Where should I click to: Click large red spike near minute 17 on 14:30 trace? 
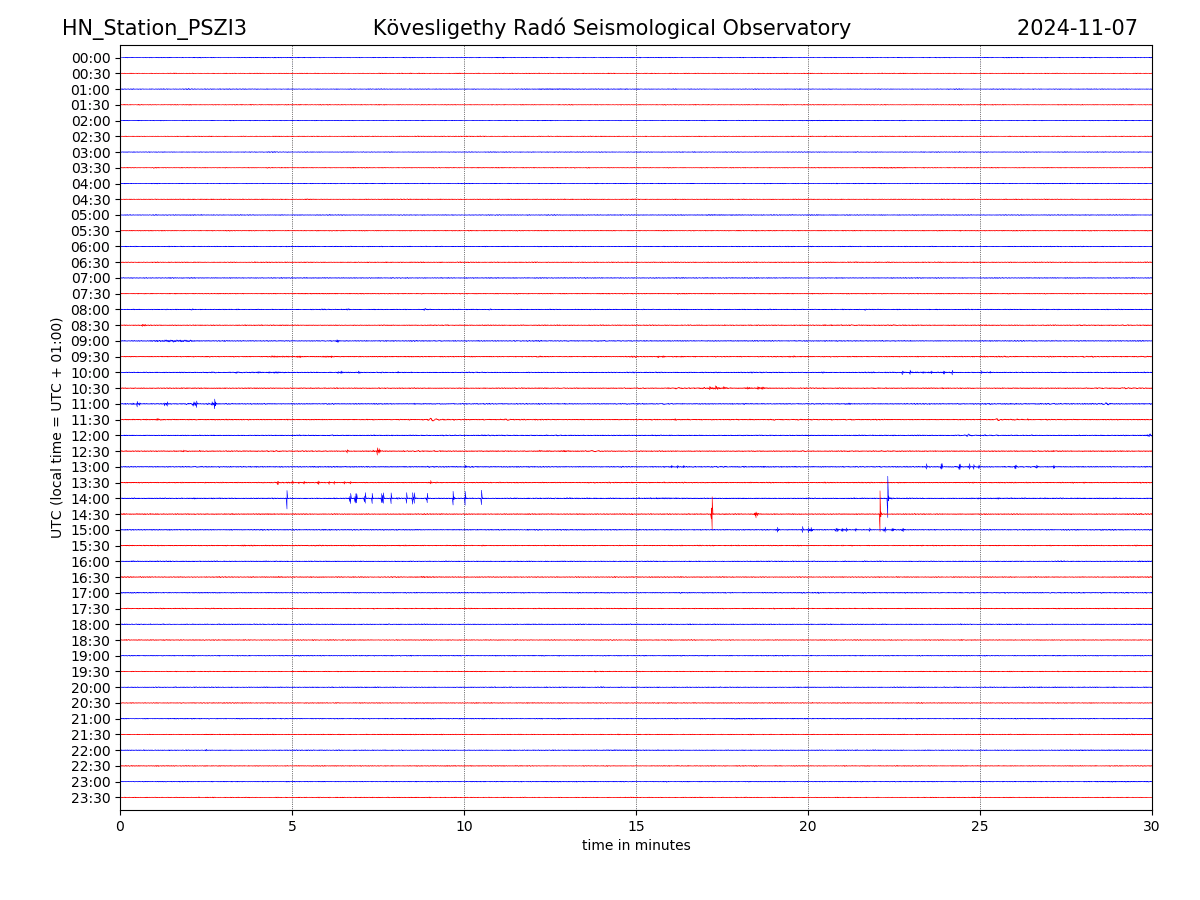click(712, 513)
